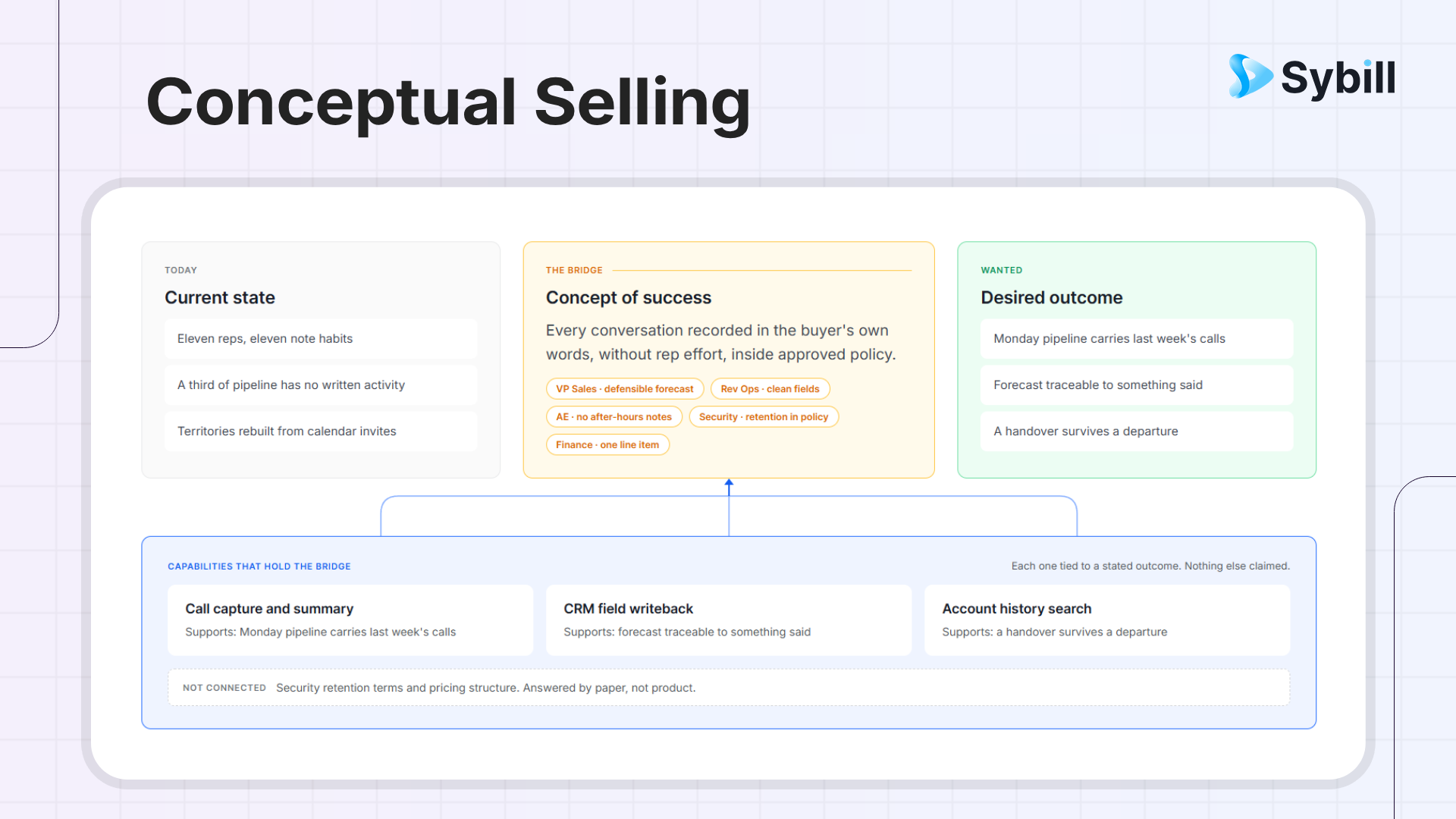Select the Conceptual Selling title
The image size is (1456, 819).
click(448, 103)
